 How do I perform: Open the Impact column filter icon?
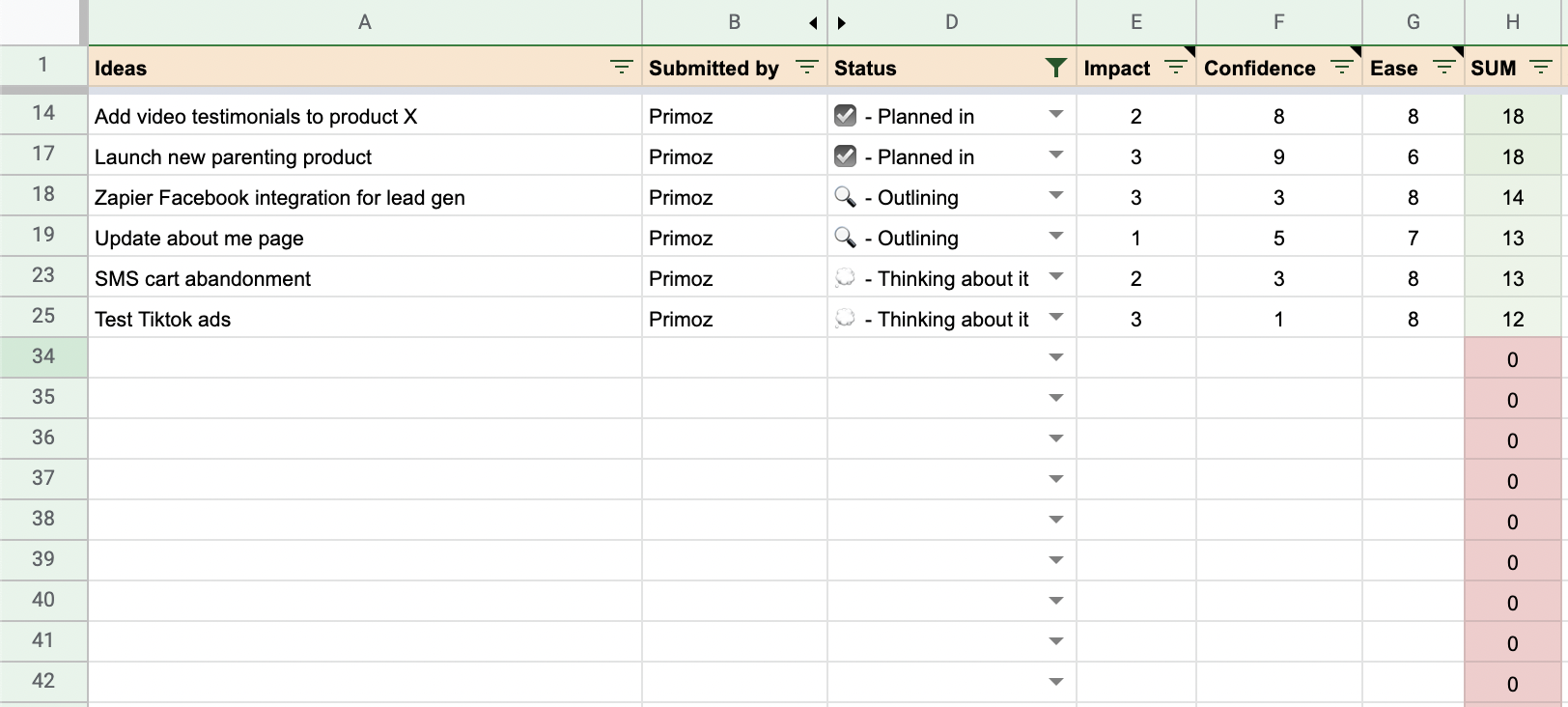[x=1176, y=68]
